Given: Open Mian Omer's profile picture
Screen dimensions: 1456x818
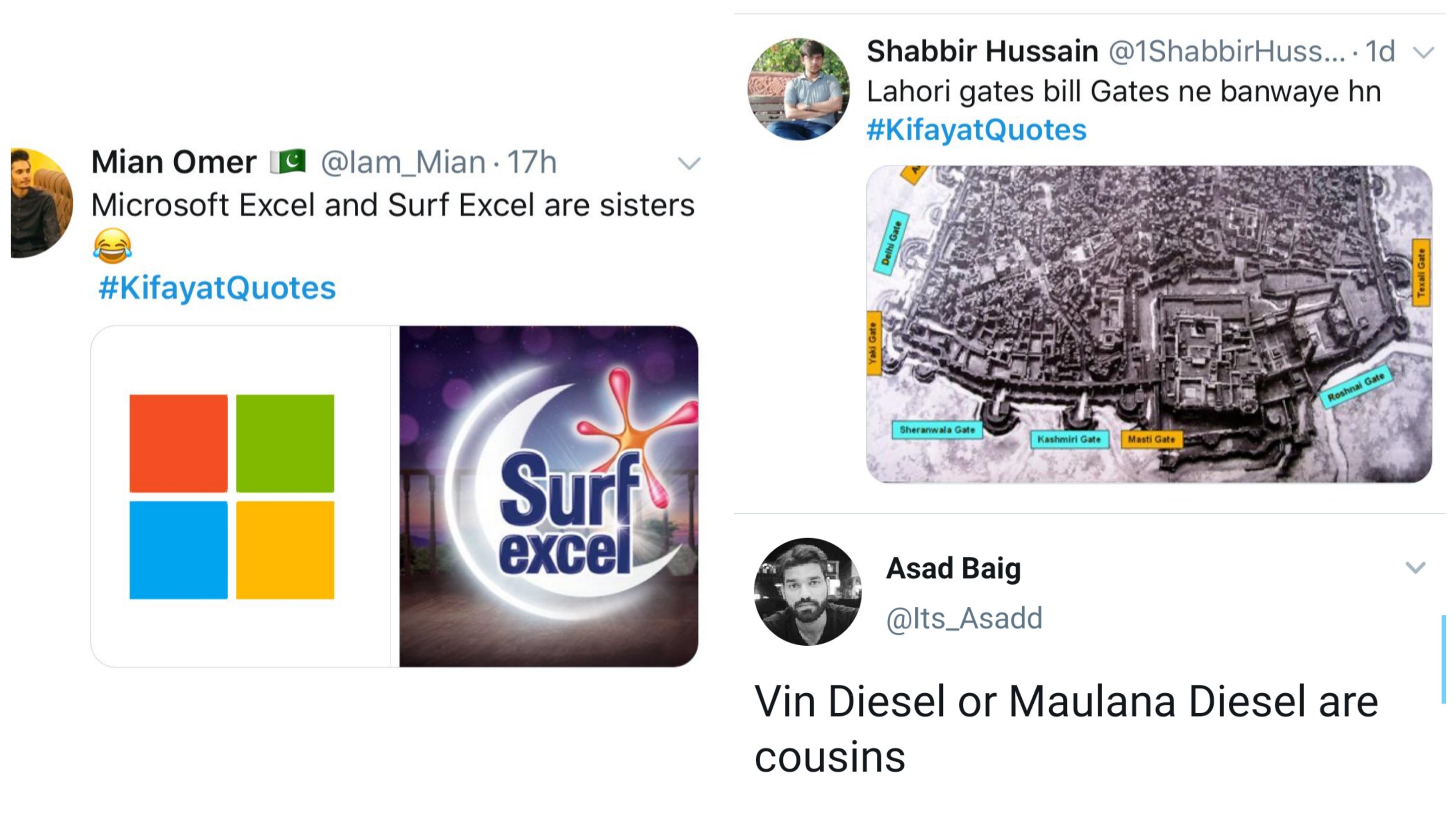Looking at the screenshot, I should (x=41, y=203).
